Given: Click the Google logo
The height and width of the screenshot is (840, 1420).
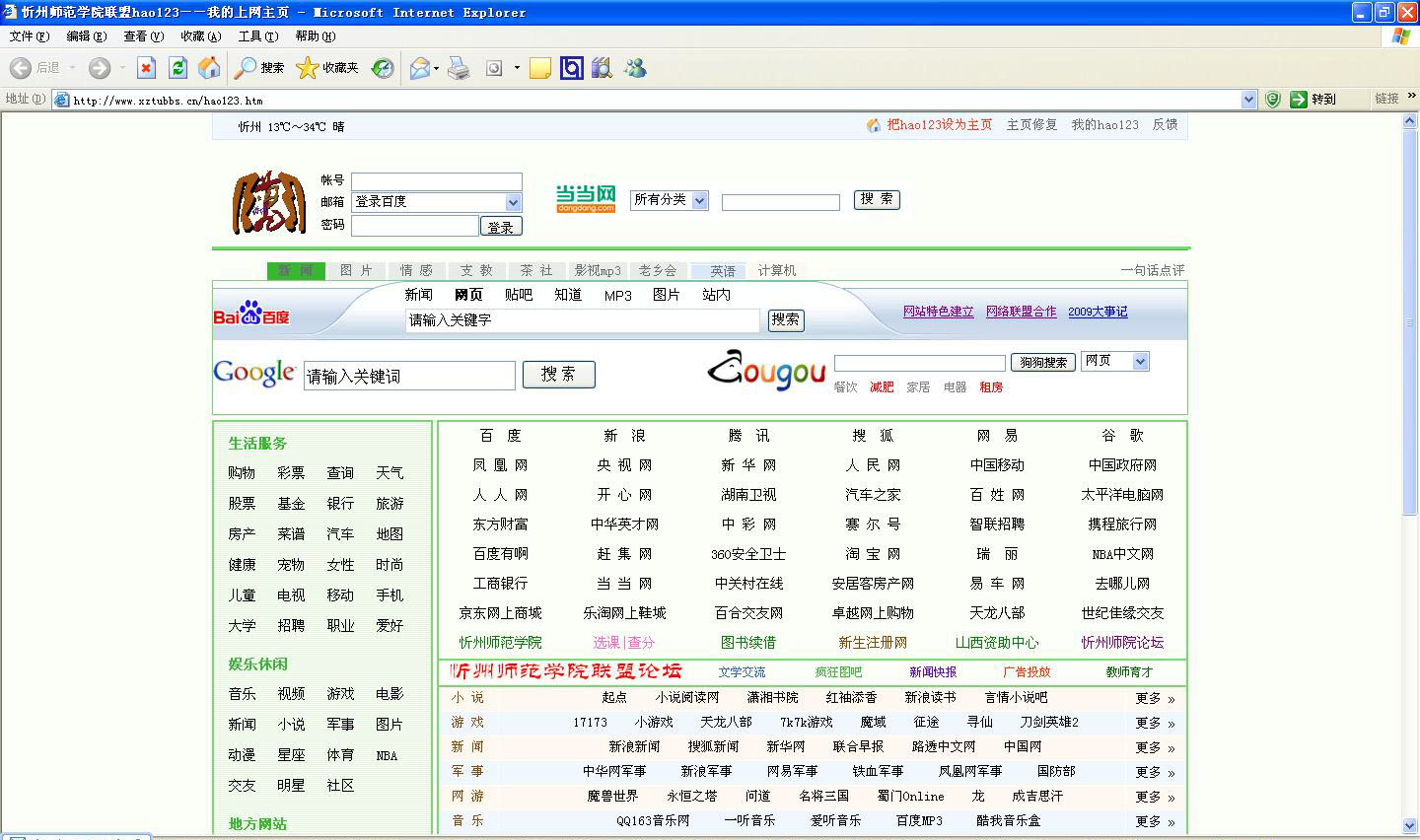Looking at the screenshot, I should 254,373.
